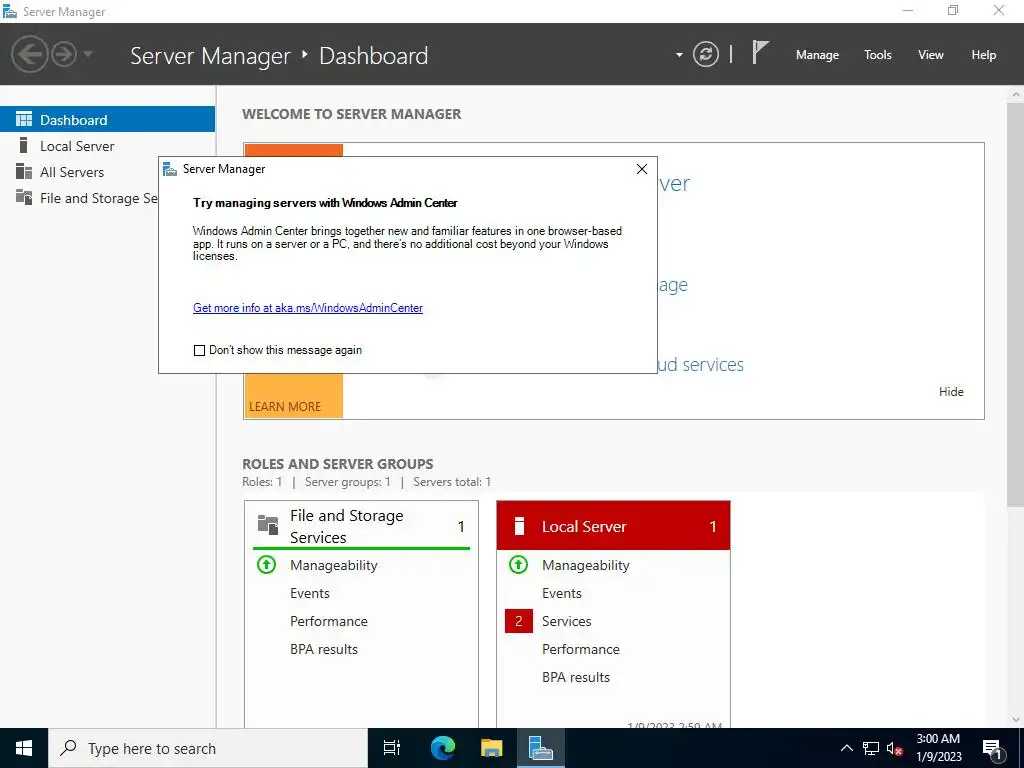Click the network tray icon
The width and height of the screenshot is (1024, 768).
pyautogui.click(x=871, y=748)
